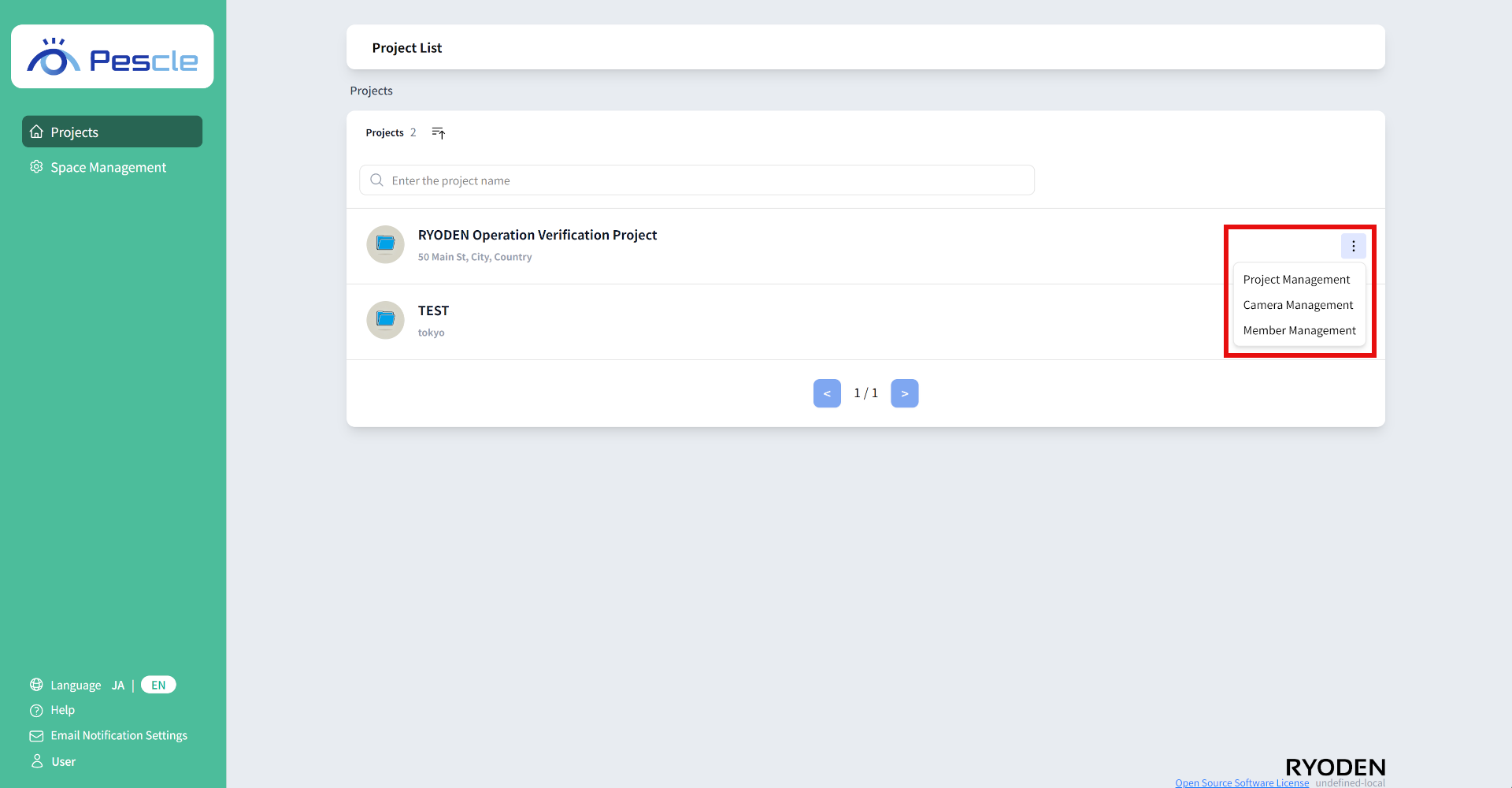Select the Projects home icon in sidebar
The width and height of the screenshot is (1512, 788).
click(x=36, y=132)
